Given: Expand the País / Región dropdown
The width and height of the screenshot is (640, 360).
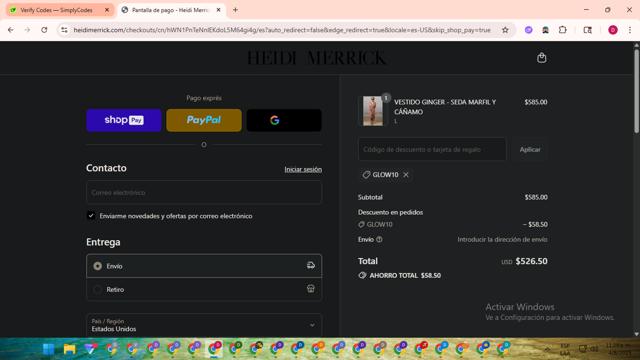Looking at the screenshot, I should (204, 325).
